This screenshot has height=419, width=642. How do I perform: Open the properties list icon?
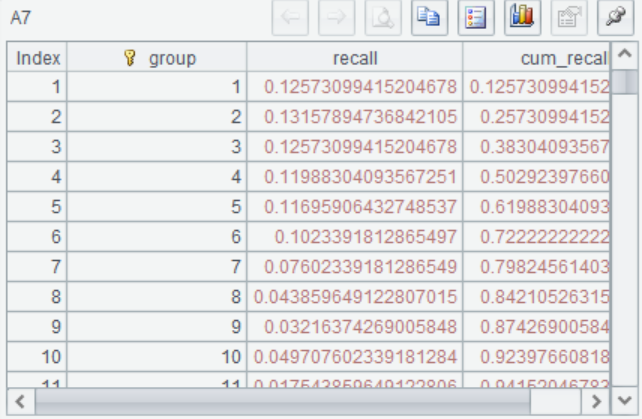(474, 17)
